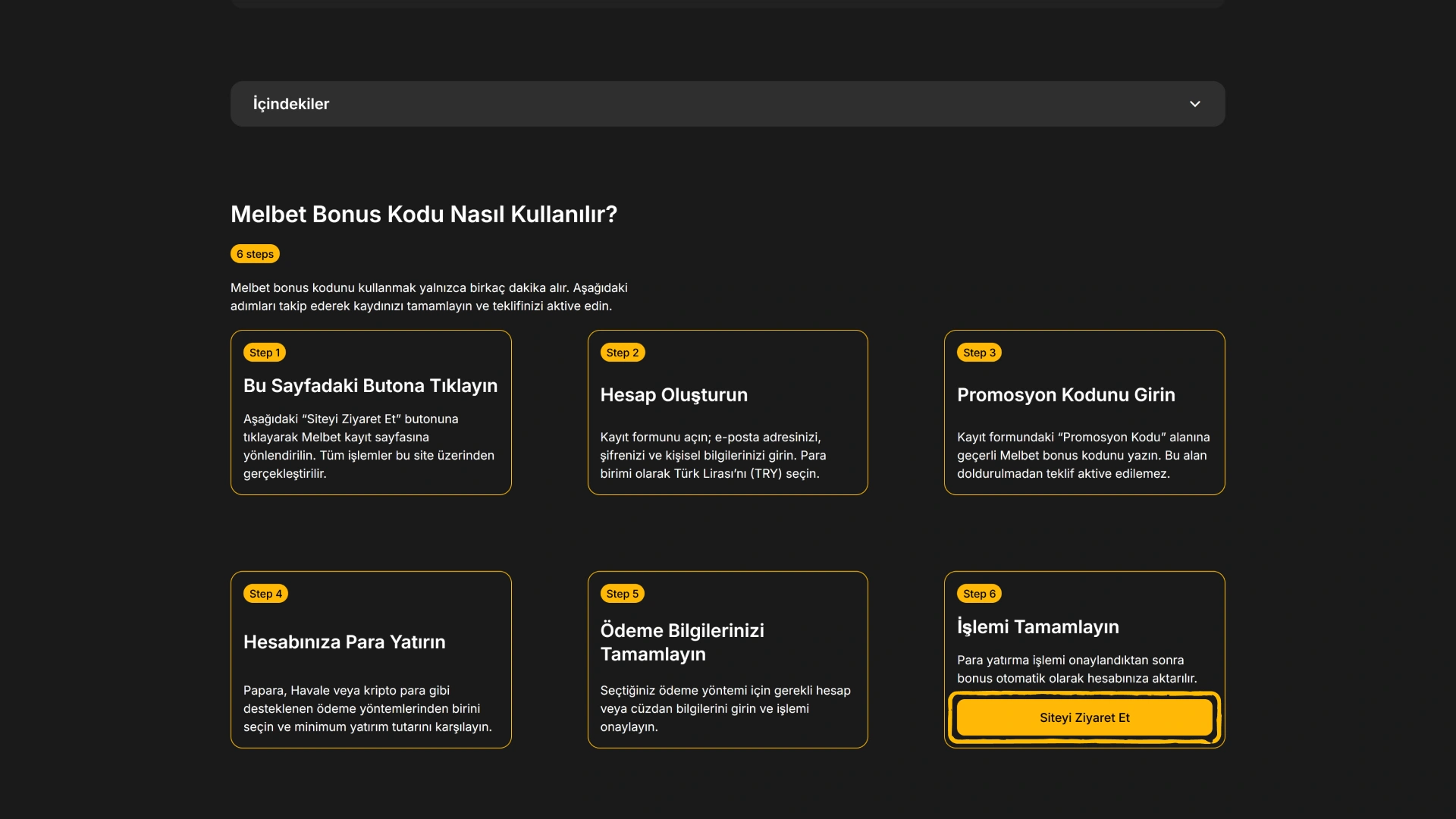Viewport: 1456px width, 819px height.
Task: Click Step 6 description starting Para yatırma işlemi
Action: pos(1077,669)
